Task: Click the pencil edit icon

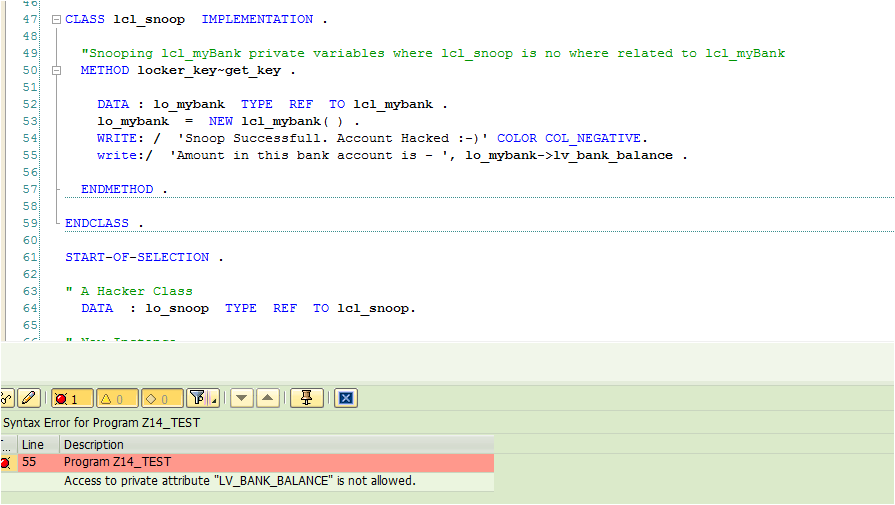Action: (30, 398)
